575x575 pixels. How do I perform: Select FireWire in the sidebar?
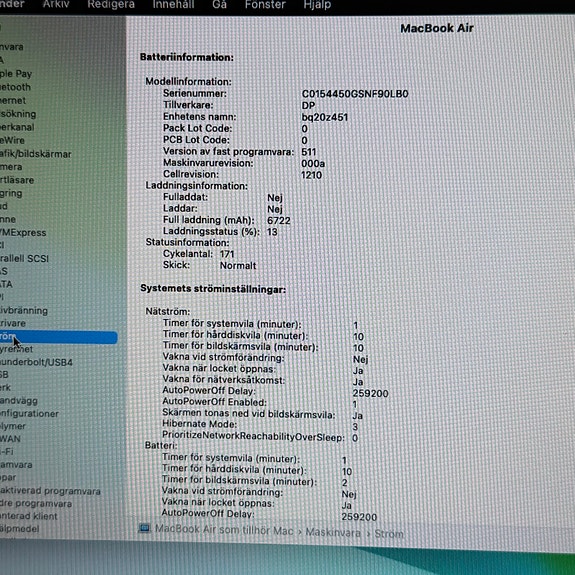pyautogui.click(x=12, y=140)
